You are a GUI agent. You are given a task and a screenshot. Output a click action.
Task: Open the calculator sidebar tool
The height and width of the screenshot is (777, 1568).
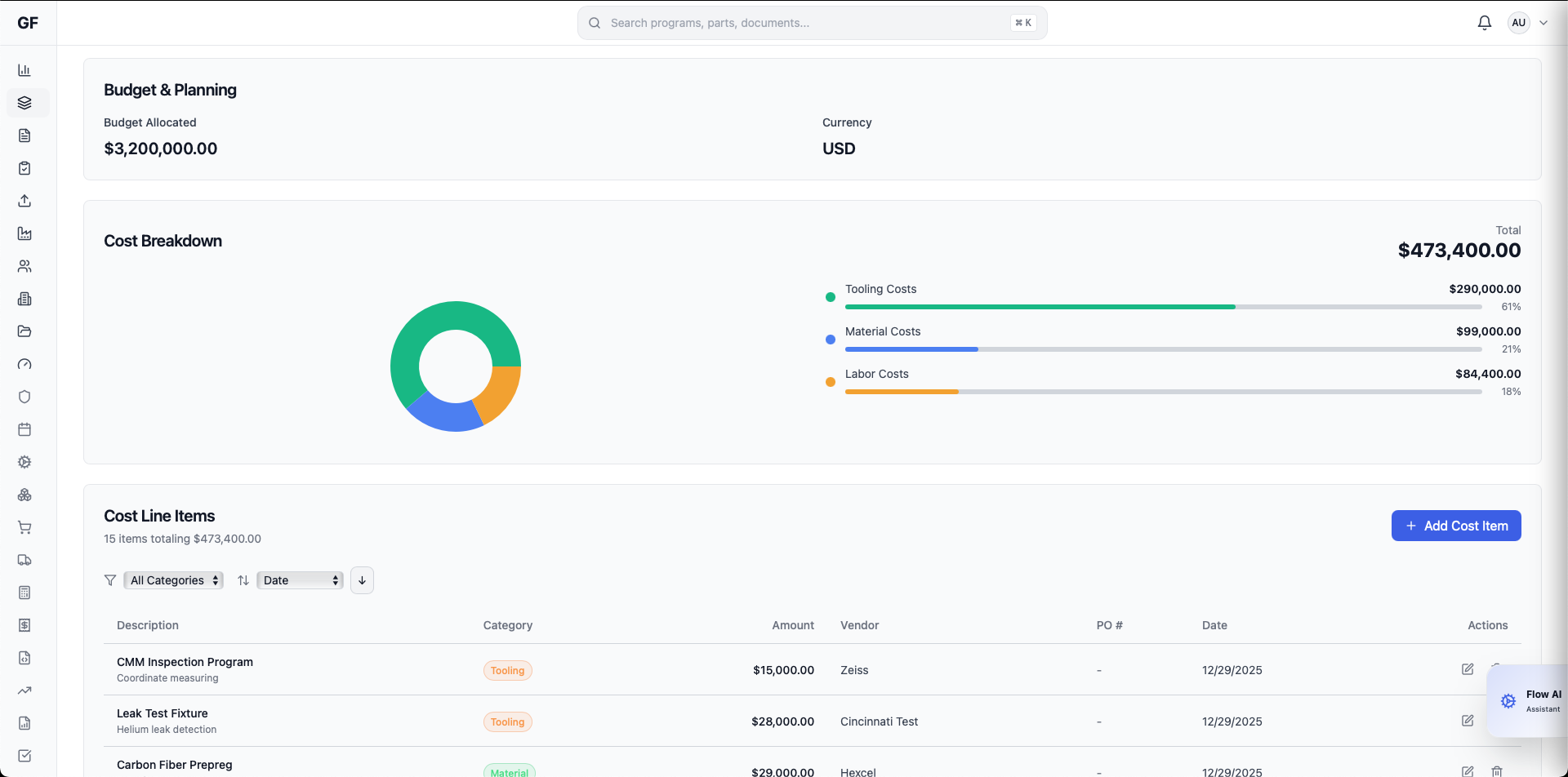tap(25, 593)
